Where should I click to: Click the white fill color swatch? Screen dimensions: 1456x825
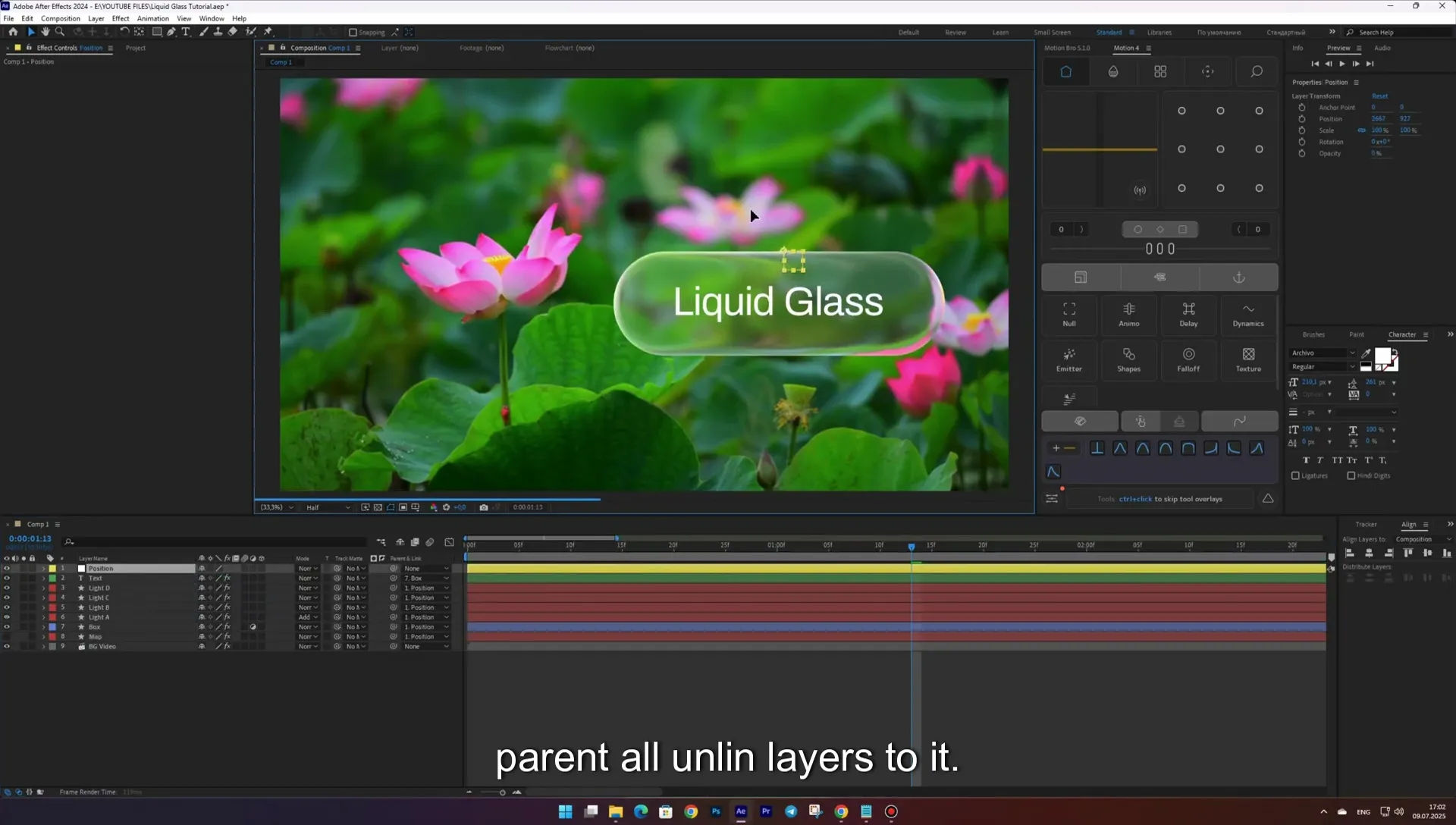click(x=1382, y=356)
